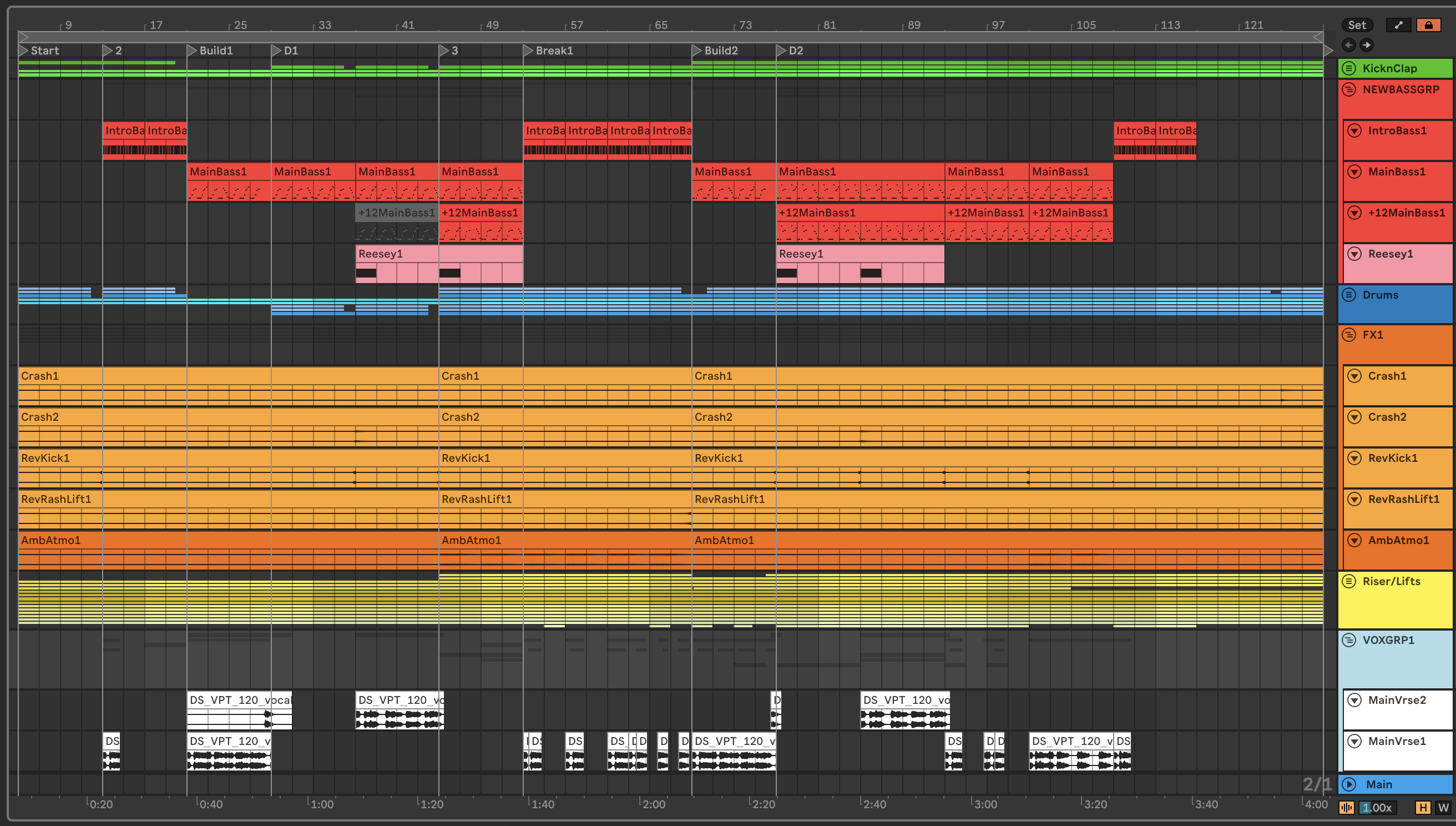The width and height of the screenshot is (1456, 826).
Task: Toggle optimize arrangement height H button
Action: pos(1422,807)
